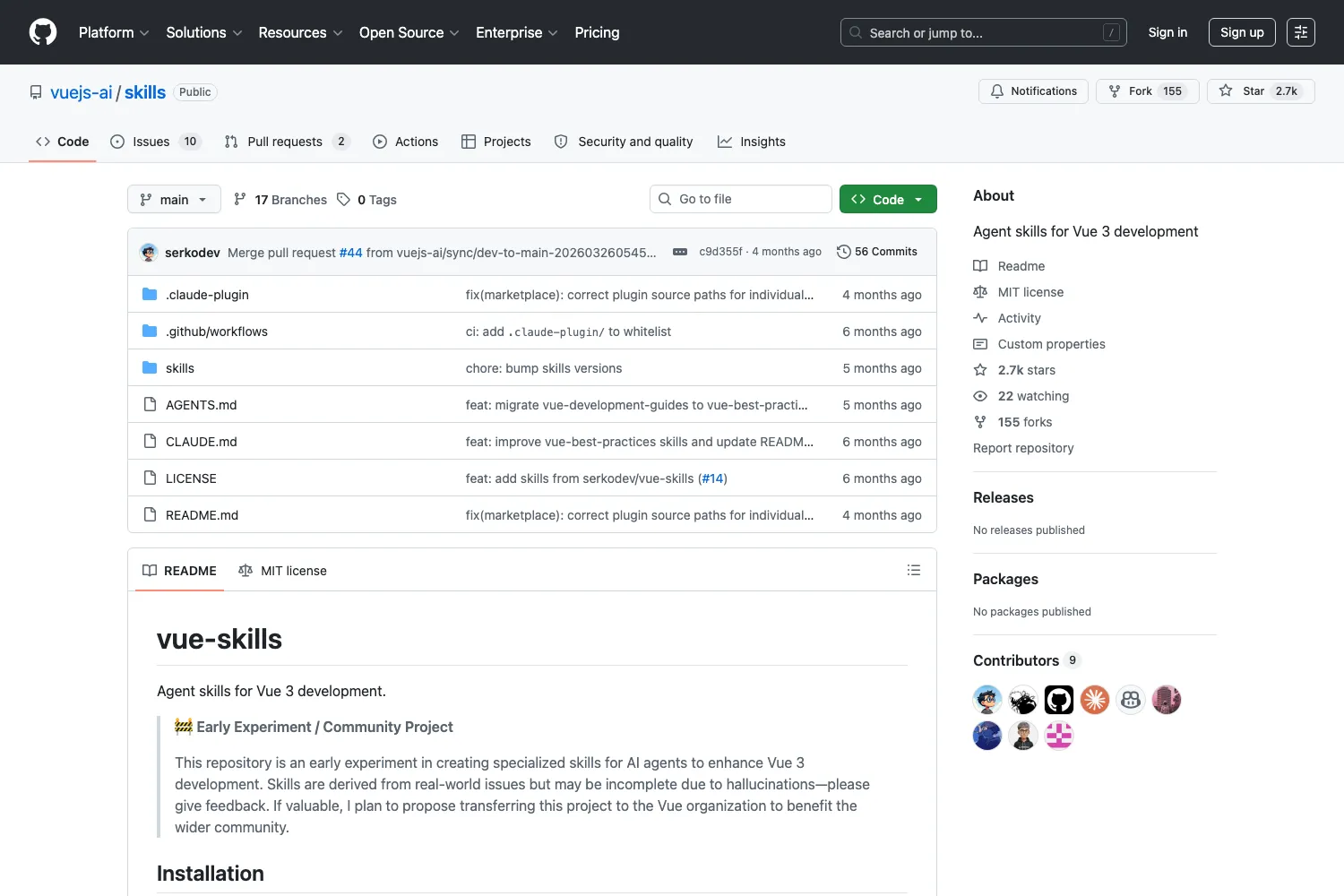The width and height of the screenshot is (1344, 896).
Task: Open the vuejs-ai organization link
Action: (x=82, y=92)
